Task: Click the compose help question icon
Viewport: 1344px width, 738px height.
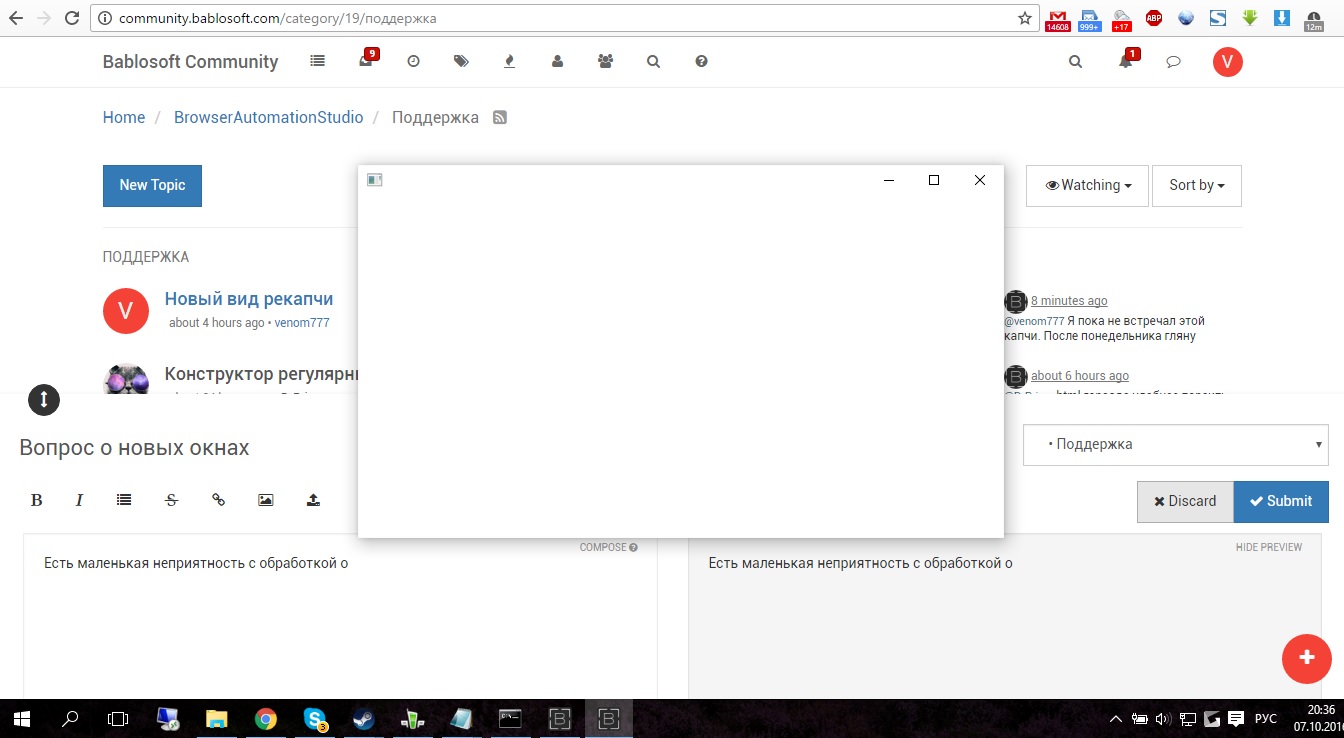Action: [x=634, y=547]
